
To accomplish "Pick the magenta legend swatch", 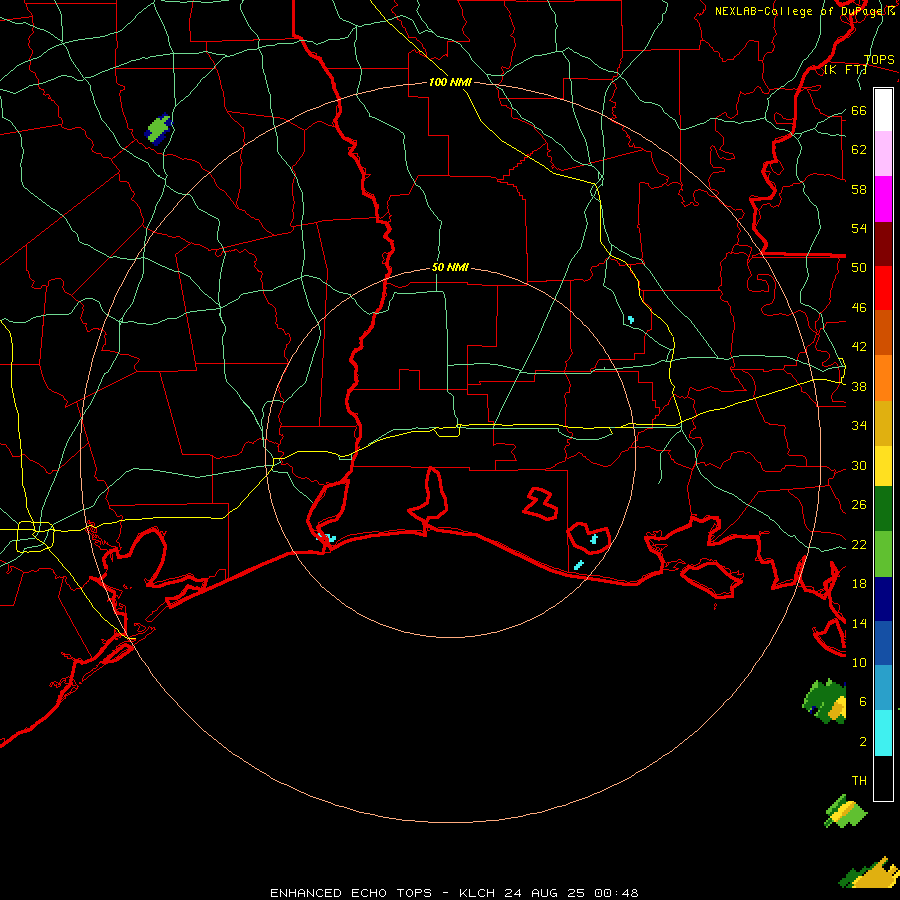I will [x=883, y=199].
